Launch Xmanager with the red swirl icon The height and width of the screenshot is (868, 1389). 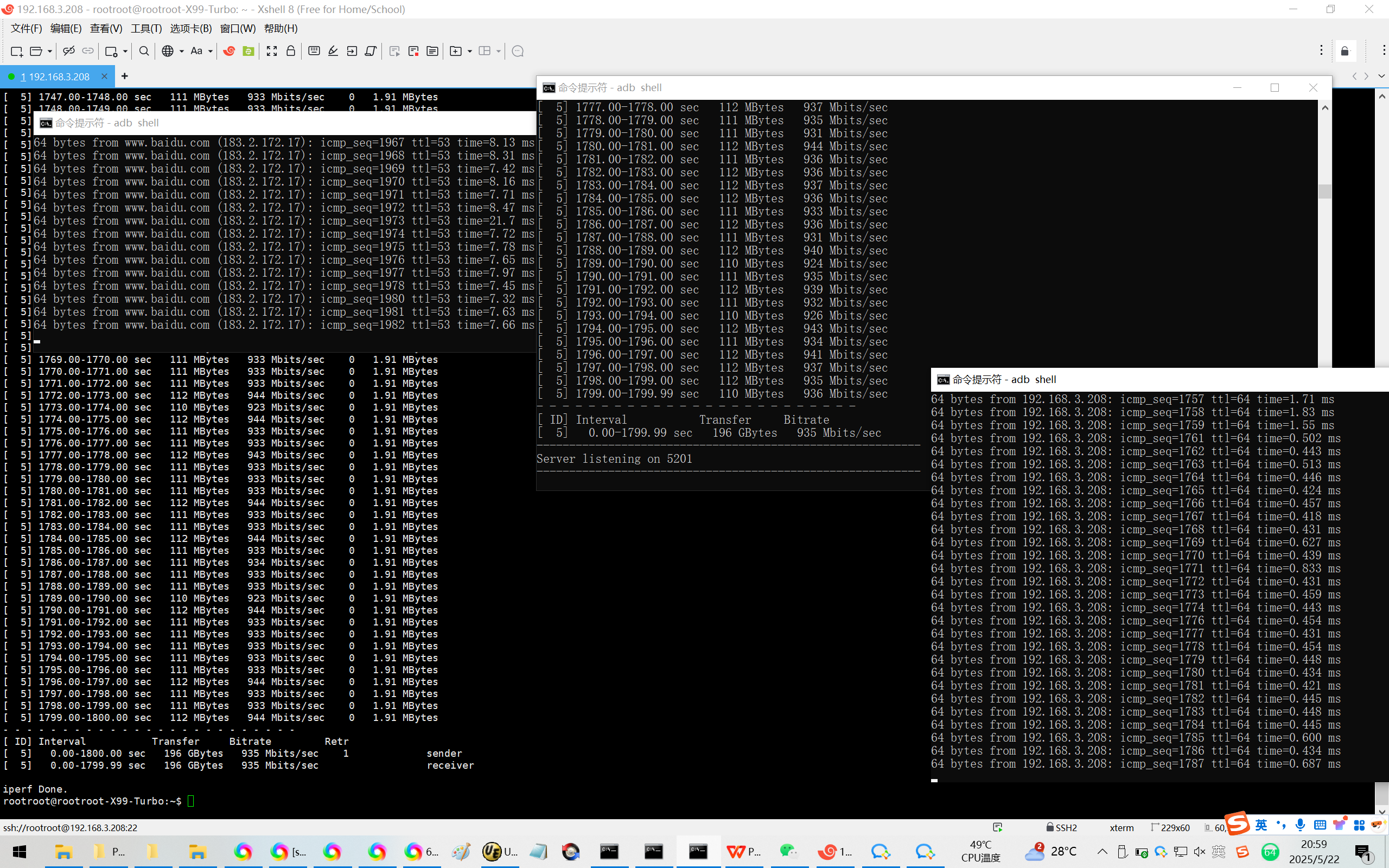pos(229,51)
